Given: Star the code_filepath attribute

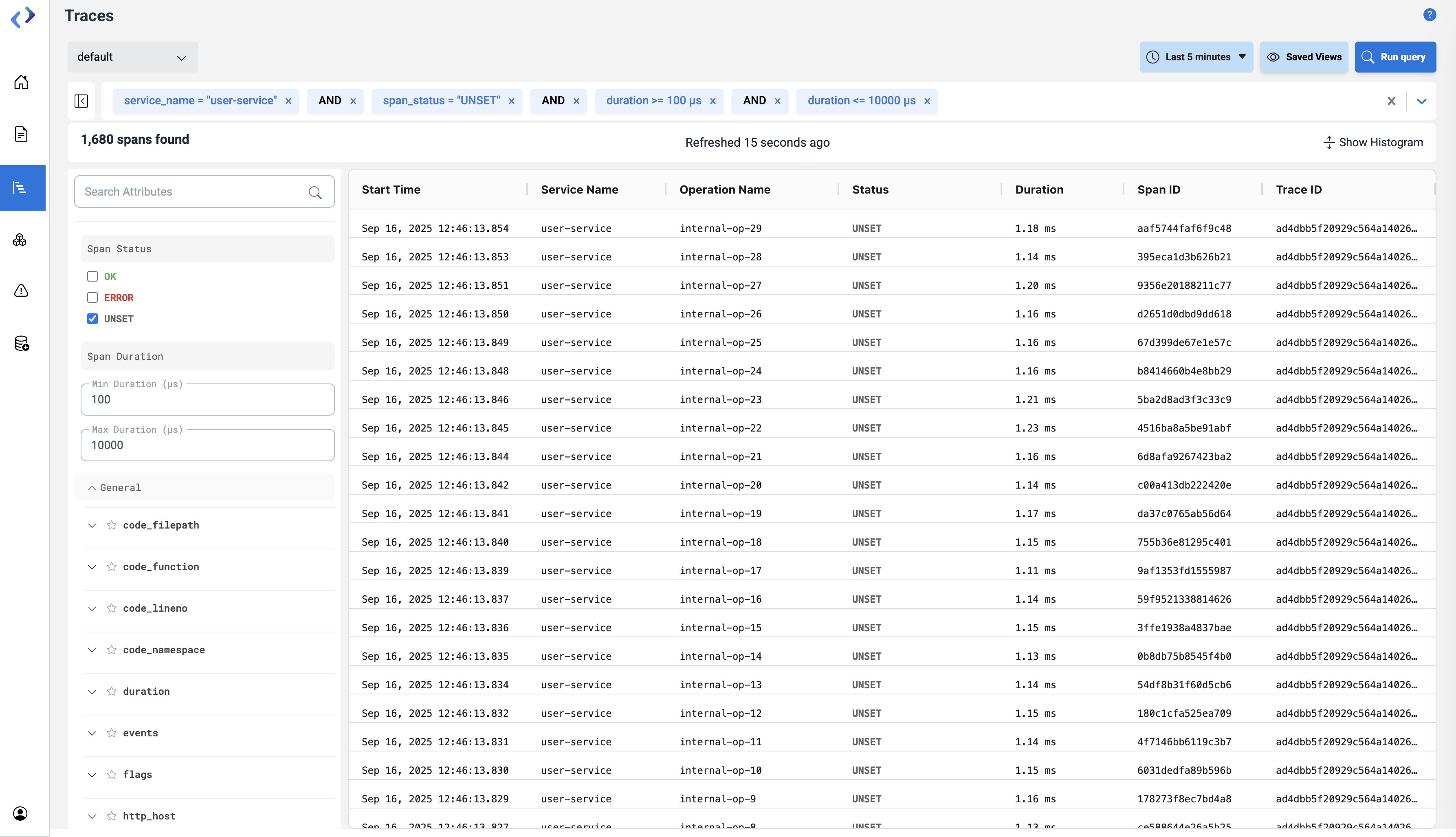Looking at the screenshot, I should click(112, 525).
